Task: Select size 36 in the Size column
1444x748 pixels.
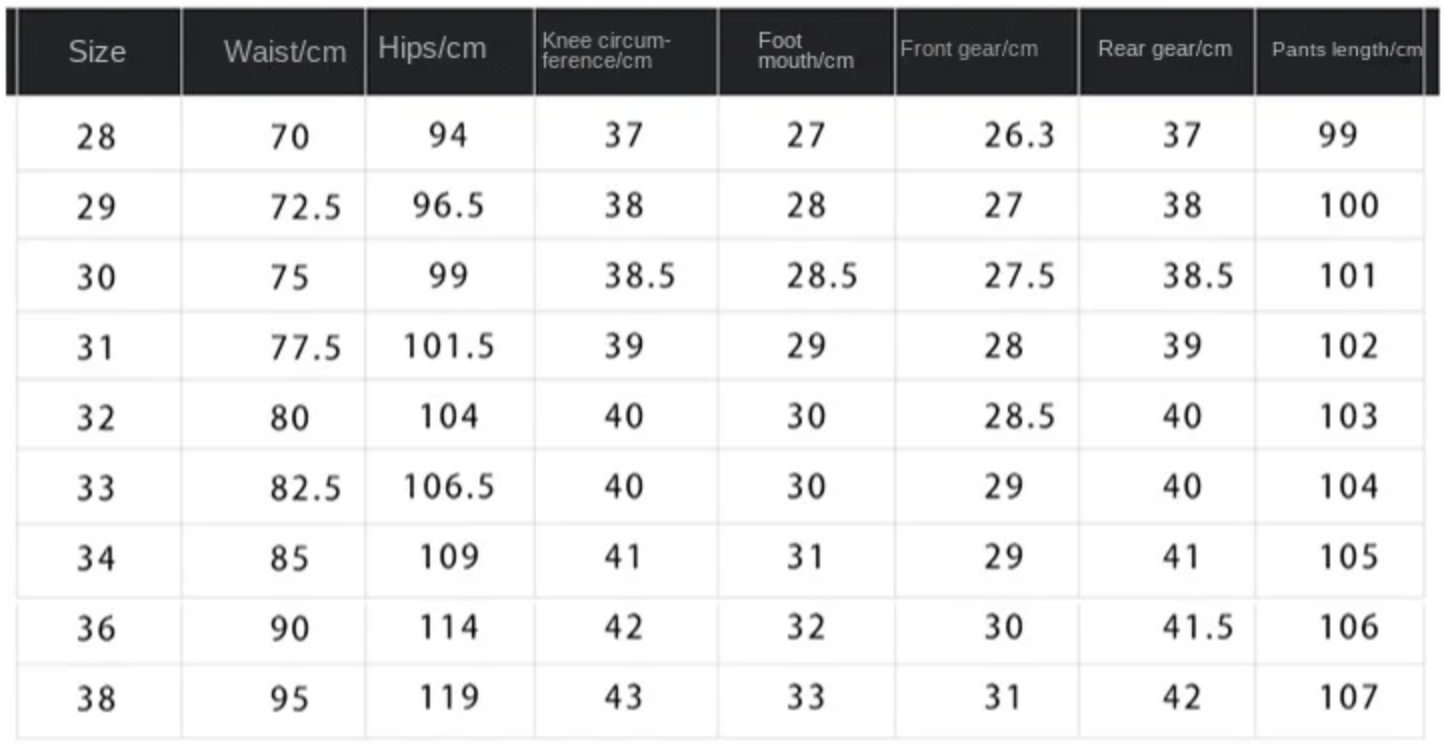Action: [96, 628]
